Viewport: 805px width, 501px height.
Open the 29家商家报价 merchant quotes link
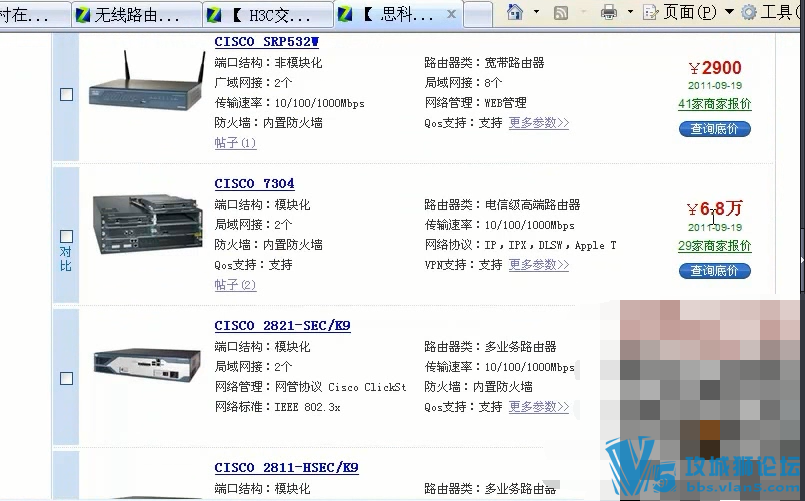coord(714,246)
